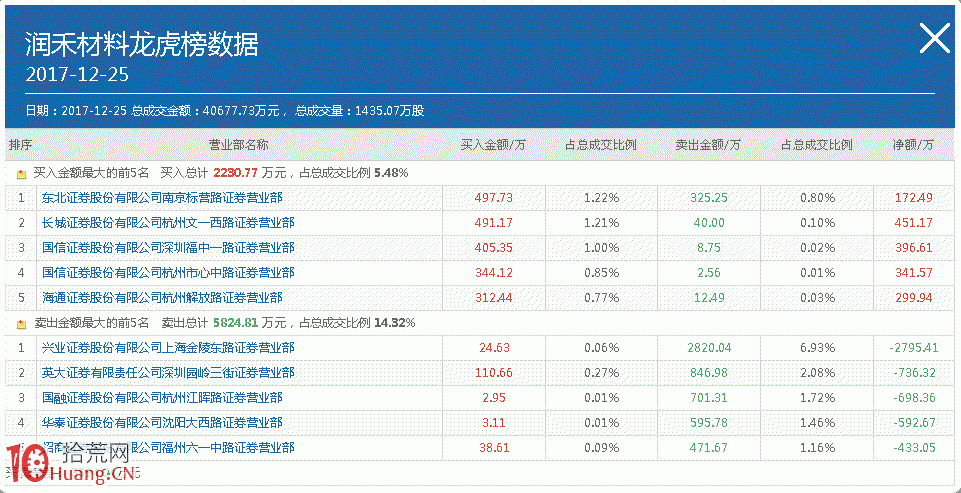Click the 卖出金额/万 column header
This screenshot has width=961, height=493.
pyautogui.click(x=708, y=145)
